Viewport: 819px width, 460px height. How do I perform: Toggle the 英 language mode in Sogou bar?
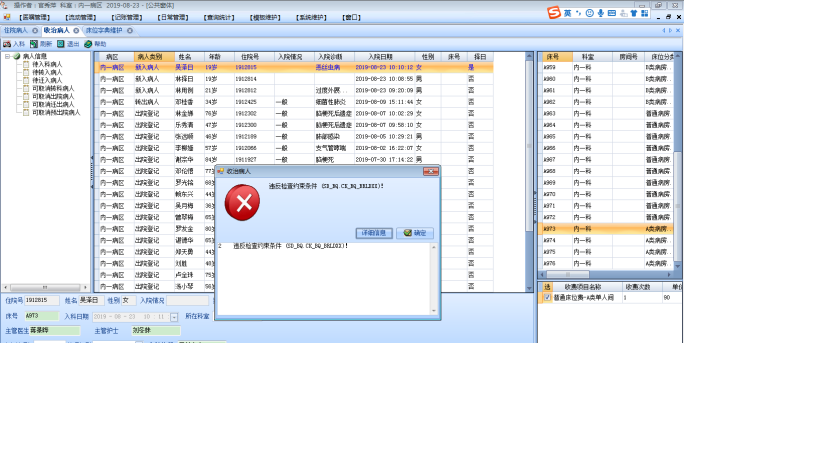[x=567, y=14]
